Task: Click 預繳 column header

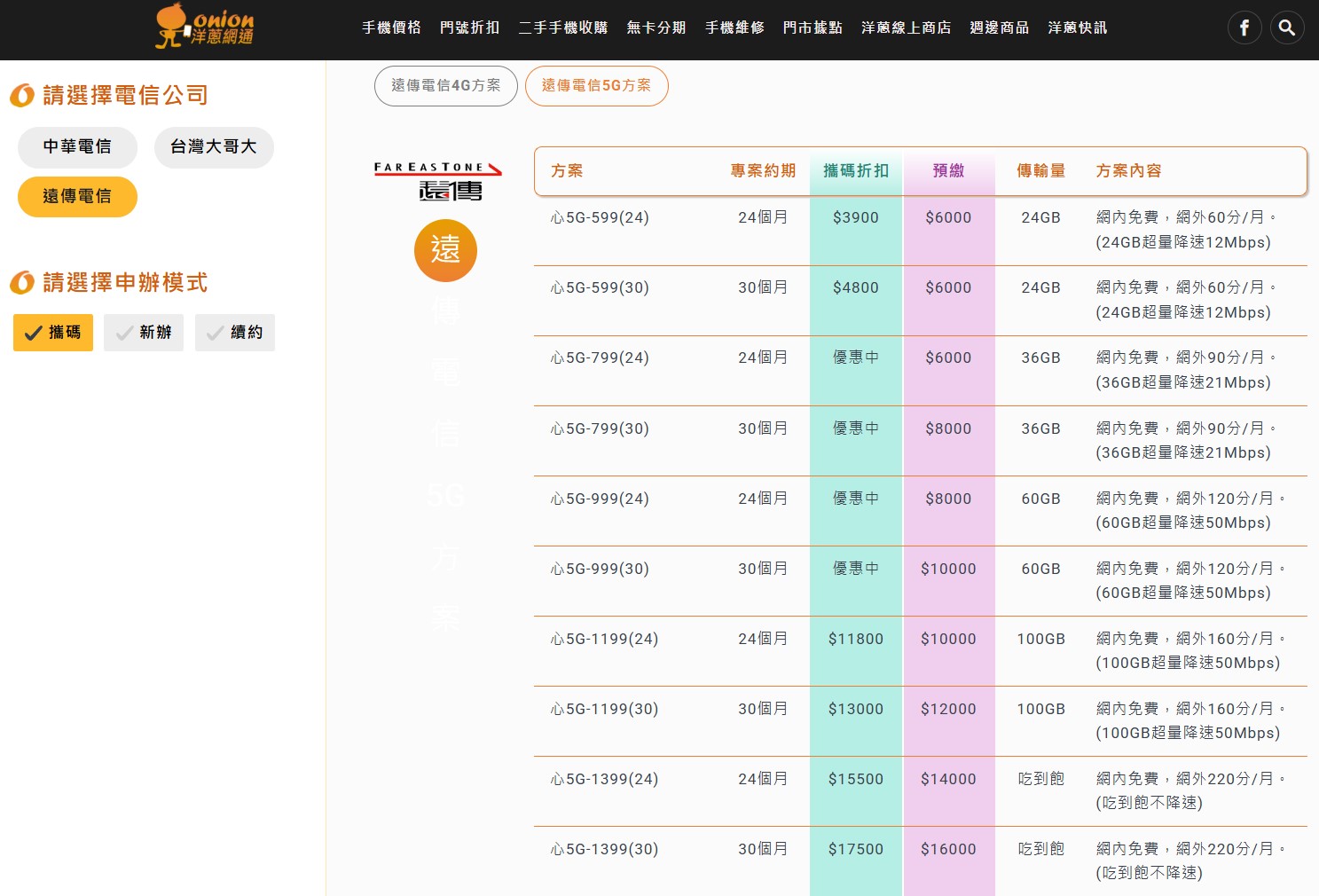Action: [x=948, y=171]
